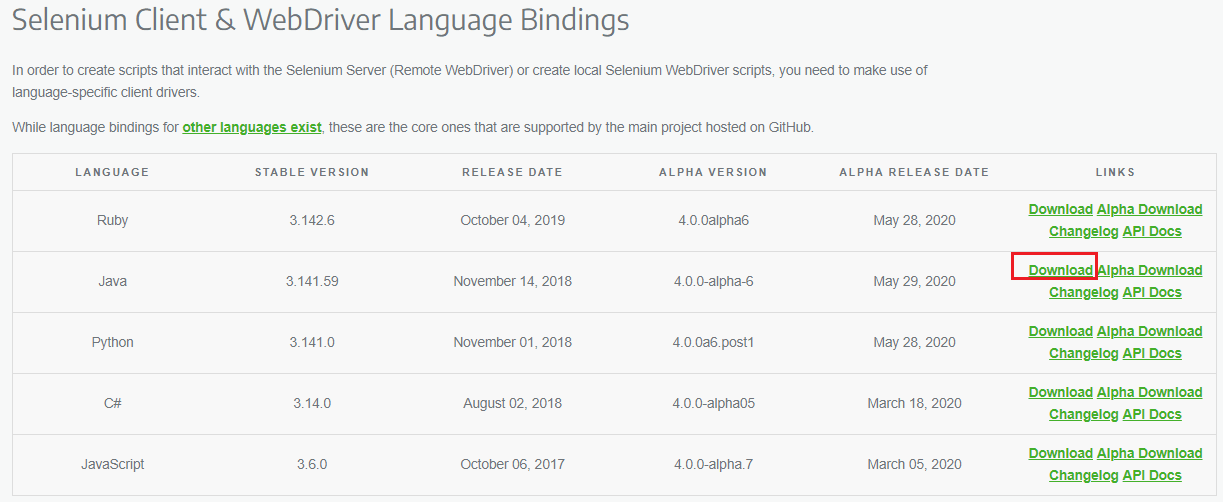
Task: Open Alpha Download for Ruby
Action: tap(1149, 209)
